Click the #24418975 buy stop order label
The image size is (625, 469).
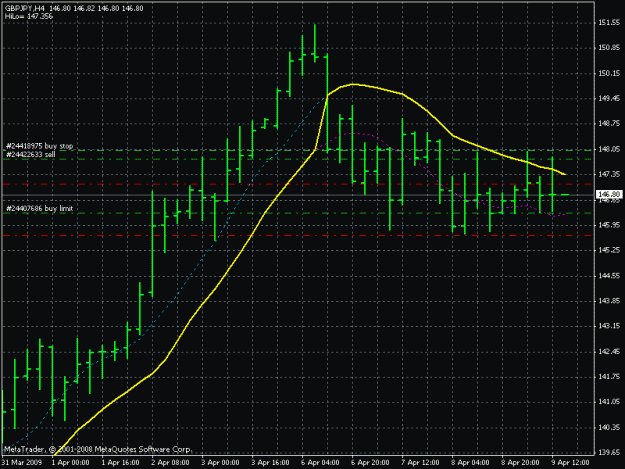tap(39, 146)
